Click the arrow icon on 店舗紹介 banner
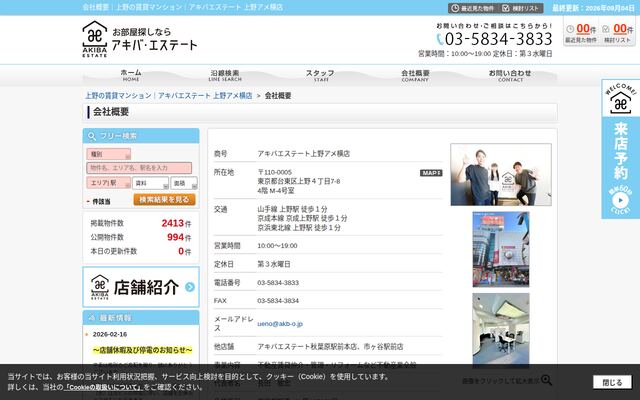 pos(190,287)
